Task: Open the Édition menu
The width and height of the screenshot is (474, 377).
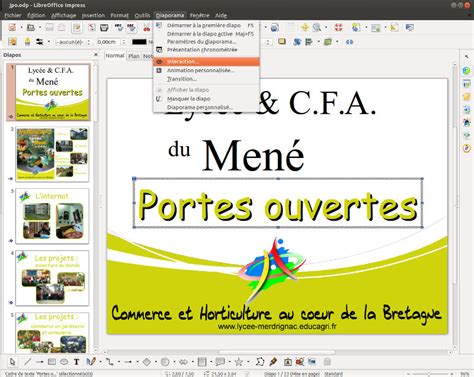Action: (36, 15)
